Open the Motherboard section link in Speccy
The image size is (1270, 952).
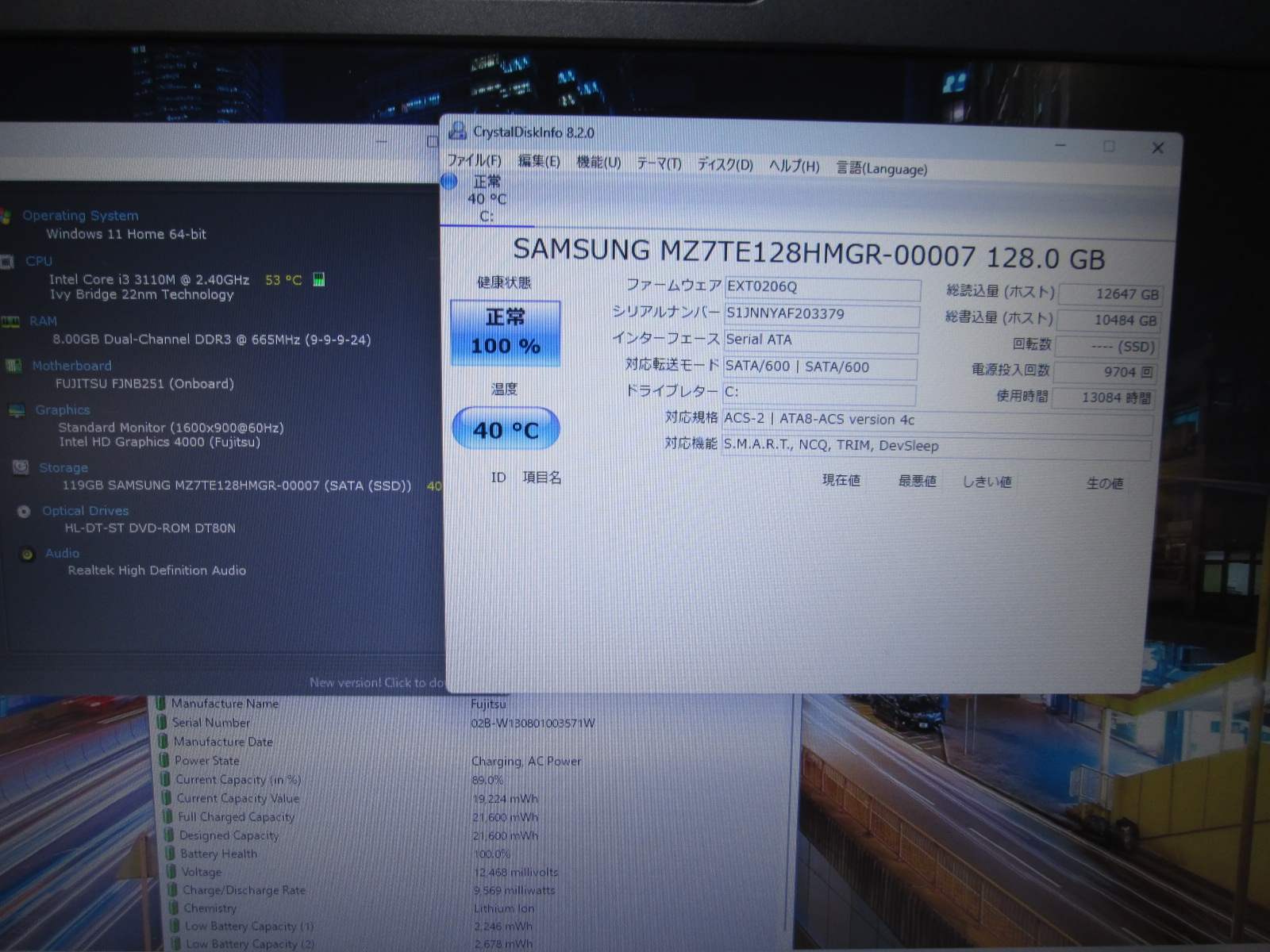[72, 366]
